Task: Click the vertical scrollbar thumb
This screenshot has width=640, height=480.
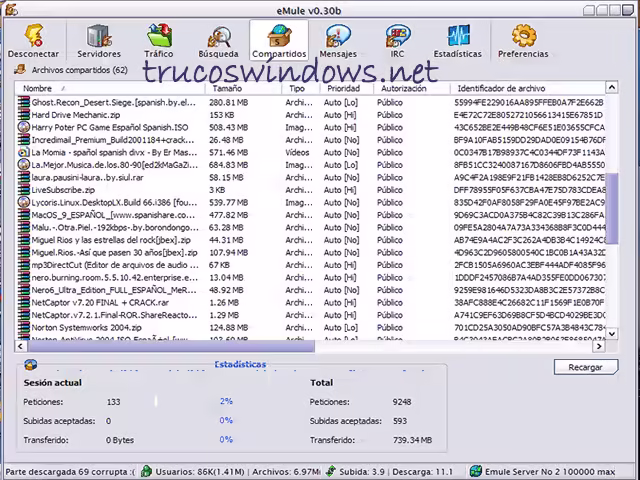Action: coord(611,208)
